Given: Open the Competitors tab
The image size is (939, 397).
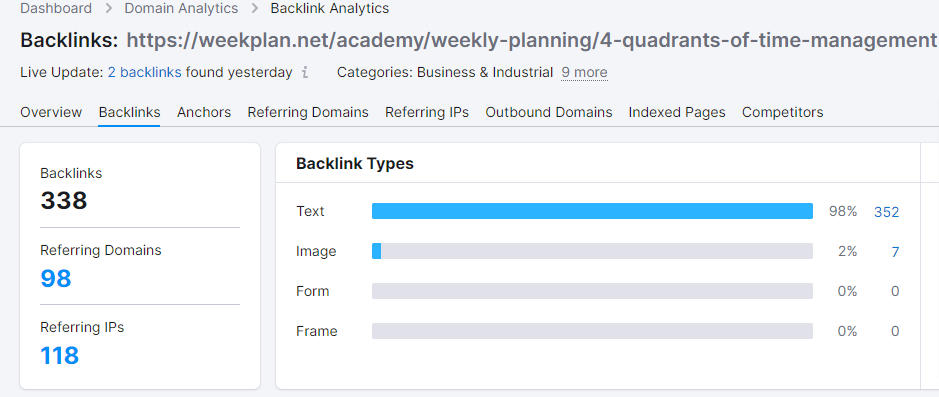Looking at the screenshot, I should click(783, 112).
